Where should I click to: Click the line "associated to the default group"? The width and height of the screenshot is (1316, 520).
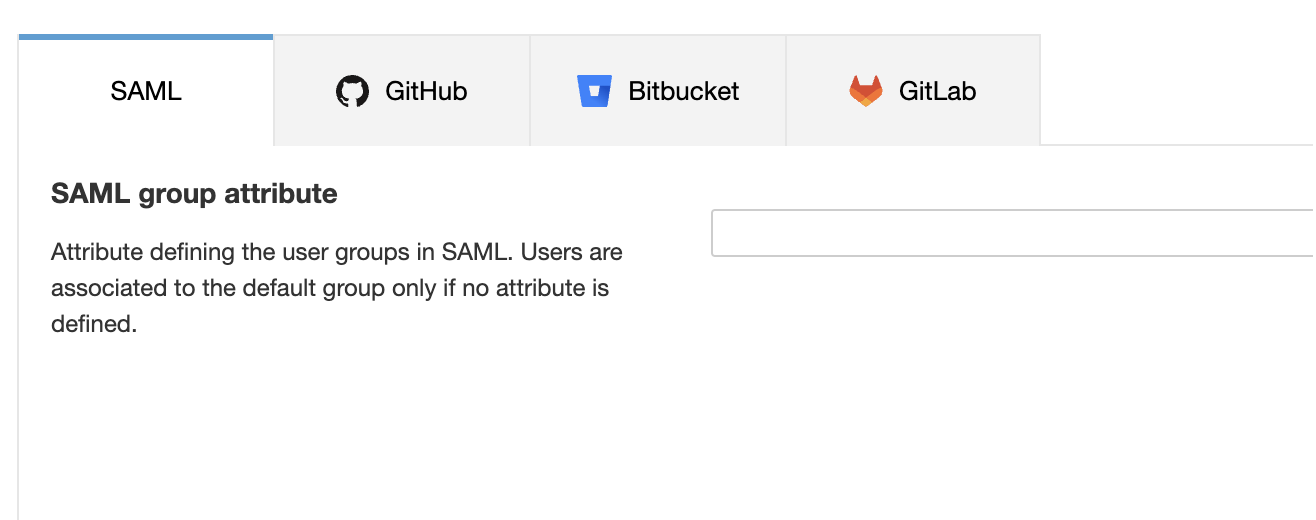[x=330, y=288]
